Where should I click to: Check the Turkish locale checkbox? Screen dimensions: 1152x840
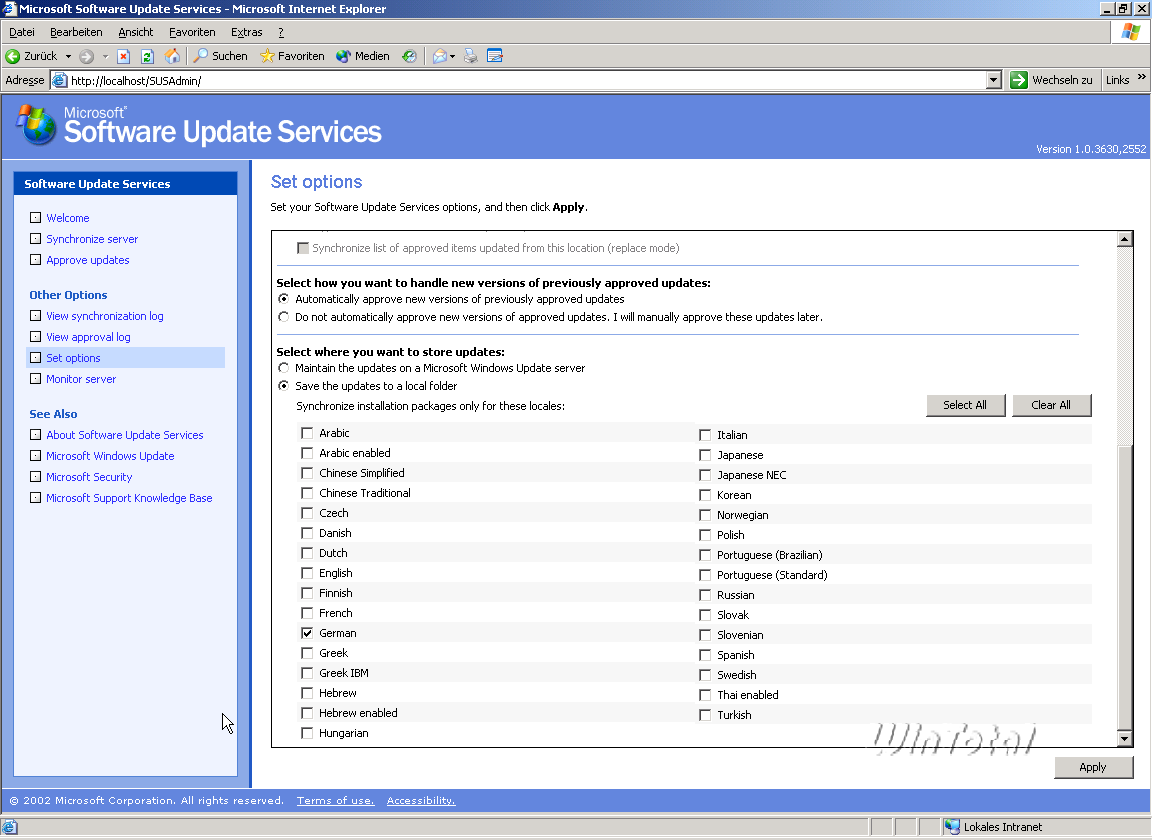pos(705,715)
